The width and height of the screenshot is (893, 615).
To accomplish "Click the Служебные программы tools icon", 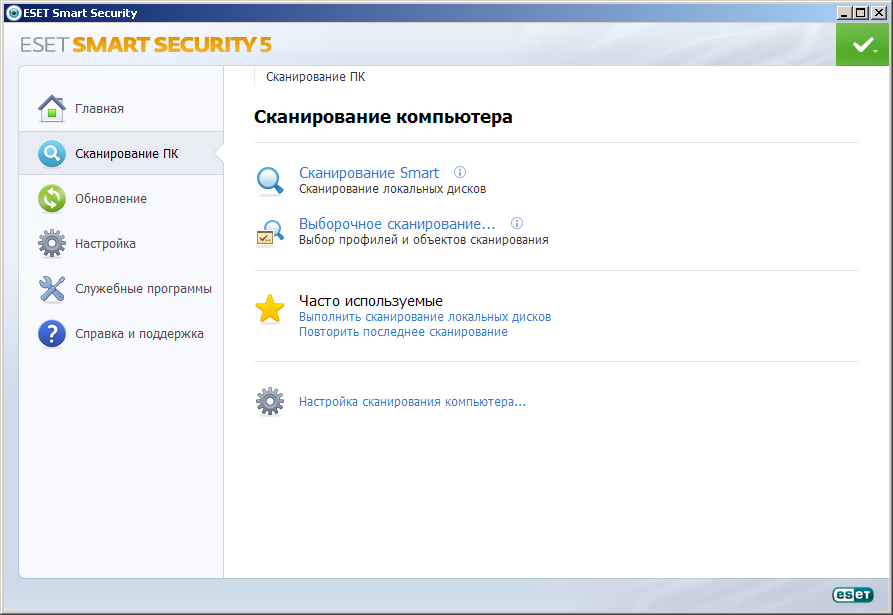I will click(x=52, y=289).
